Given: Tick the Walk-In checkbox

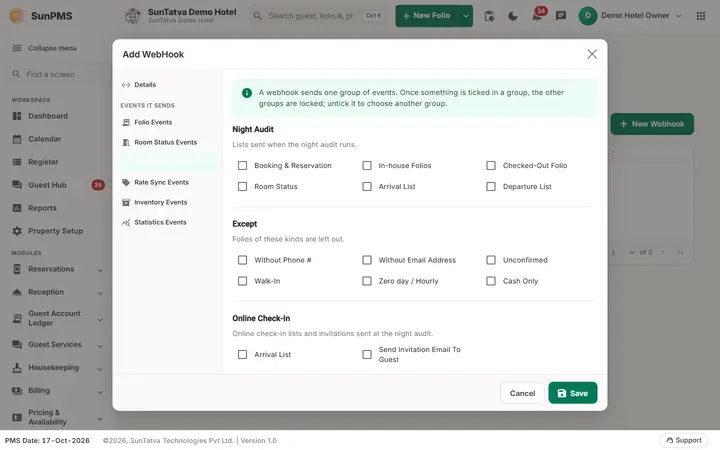Looking at the screenshot, I should tap(242, 281).
